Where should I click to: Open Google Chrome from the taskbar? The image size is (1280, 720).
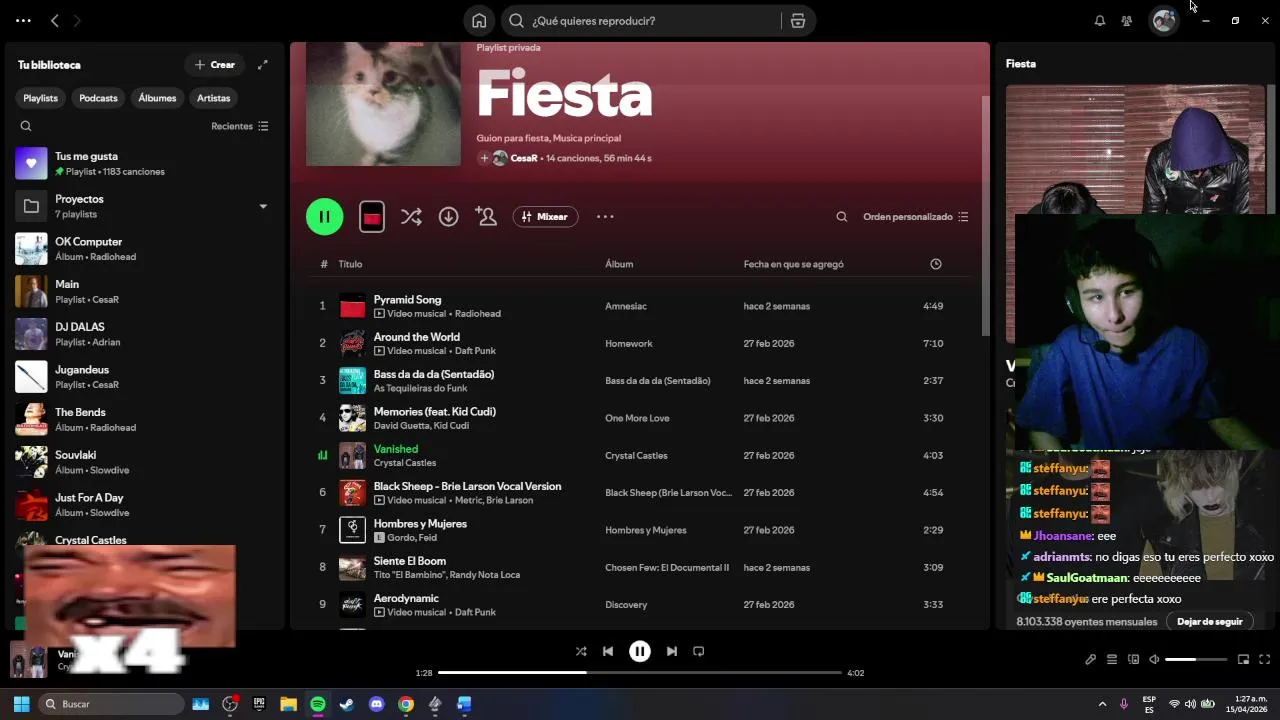pyautogui.click(x=405, y=704)
